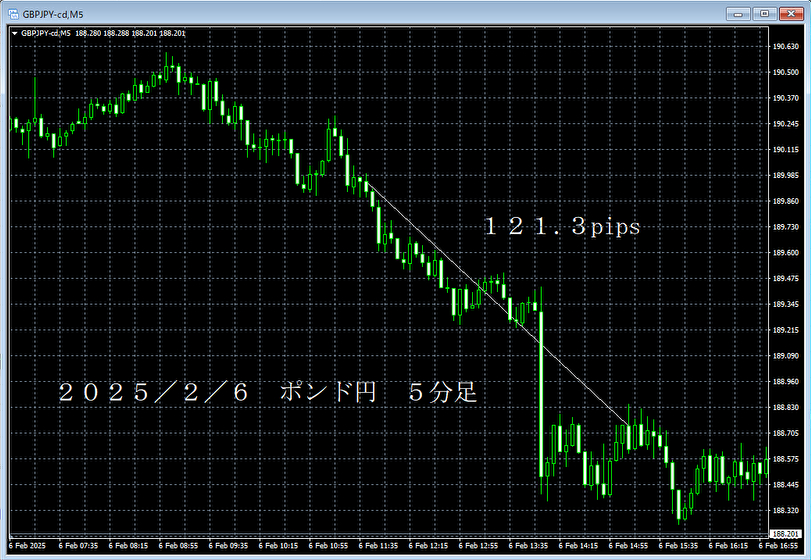Select the white diagonal trendline
Image resolution: width=811 pixels, height=560 pixels.
coord(498,304)
